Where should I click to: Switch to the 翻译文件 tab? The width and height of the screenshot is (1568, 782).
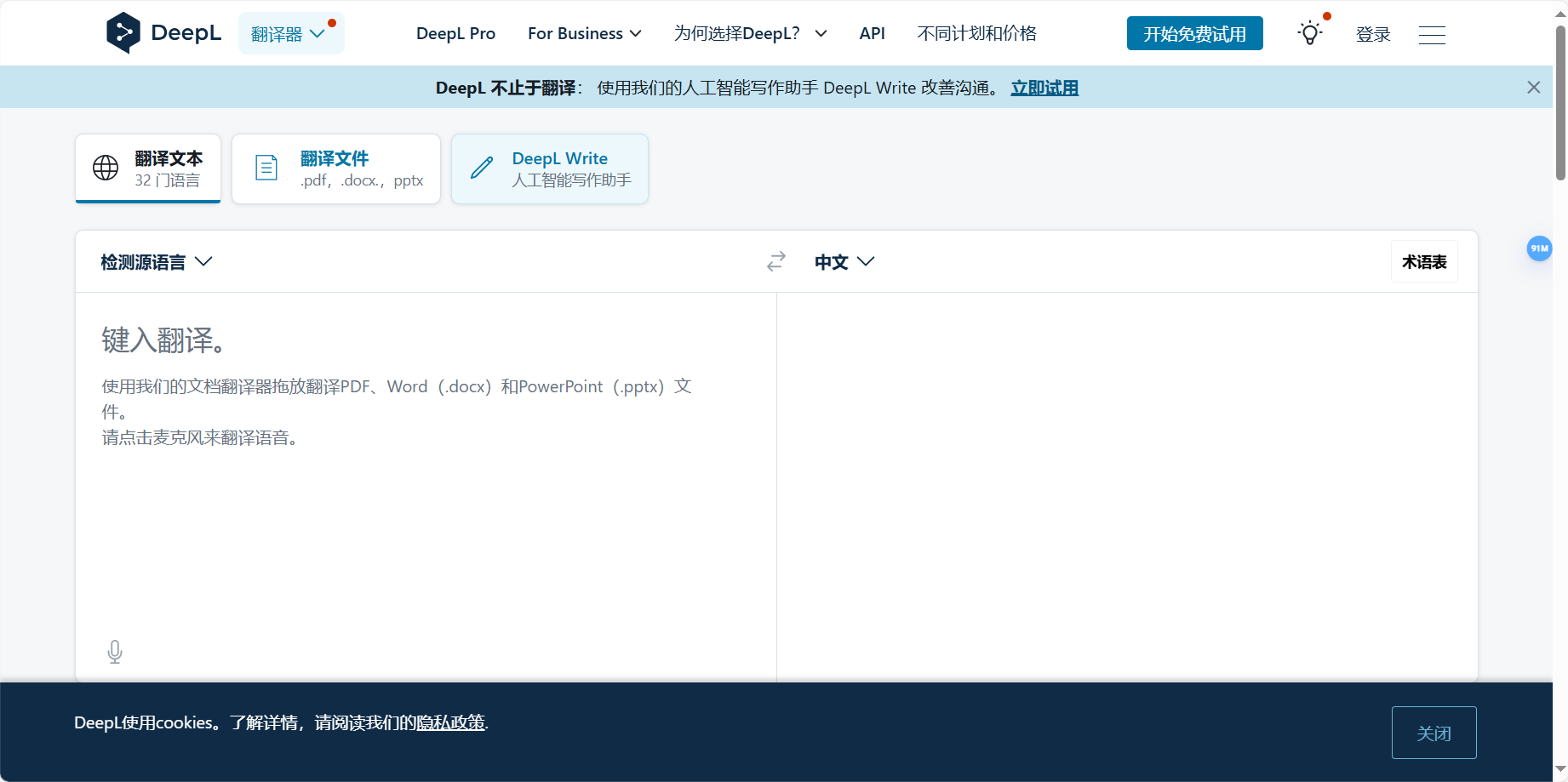coord(335,168)
